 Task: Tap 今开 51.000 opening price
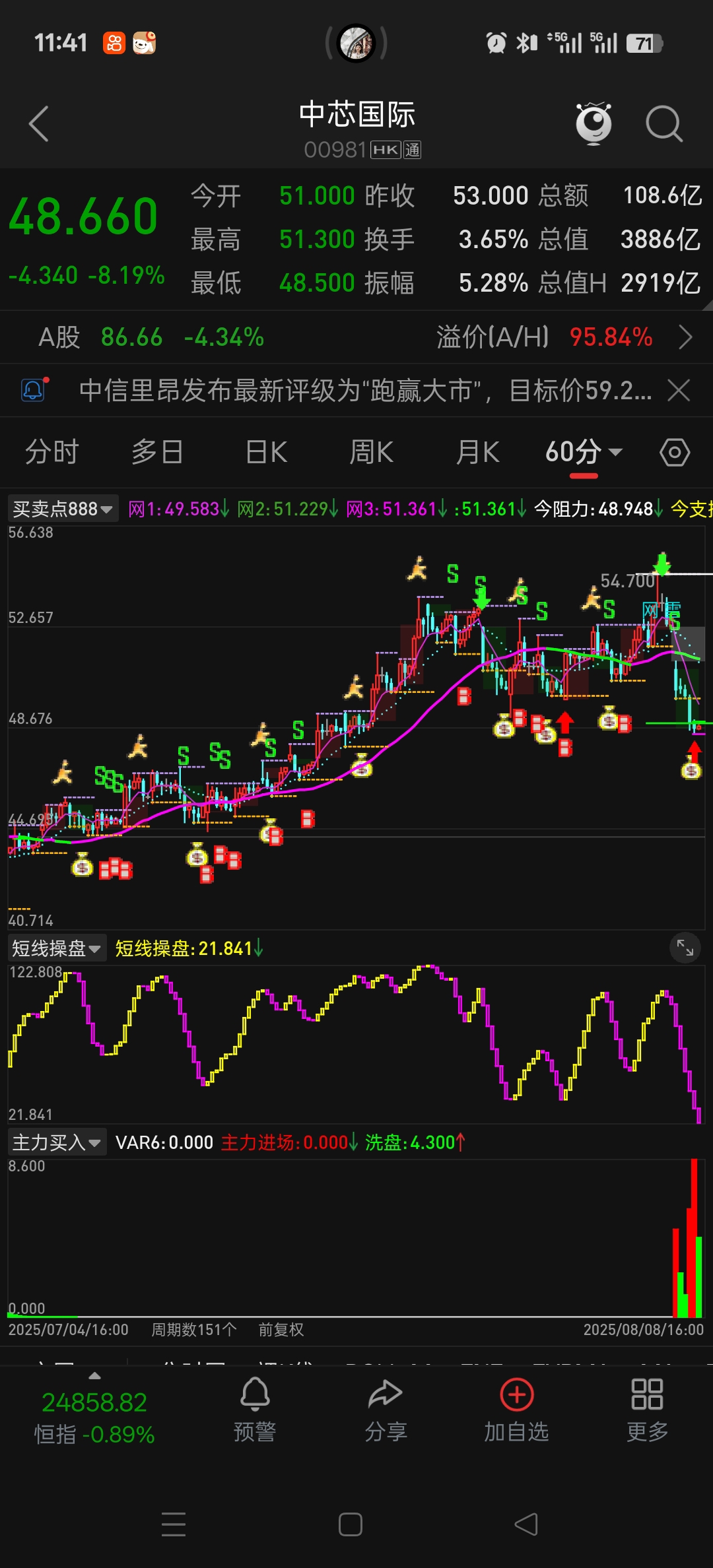(273, 196)
